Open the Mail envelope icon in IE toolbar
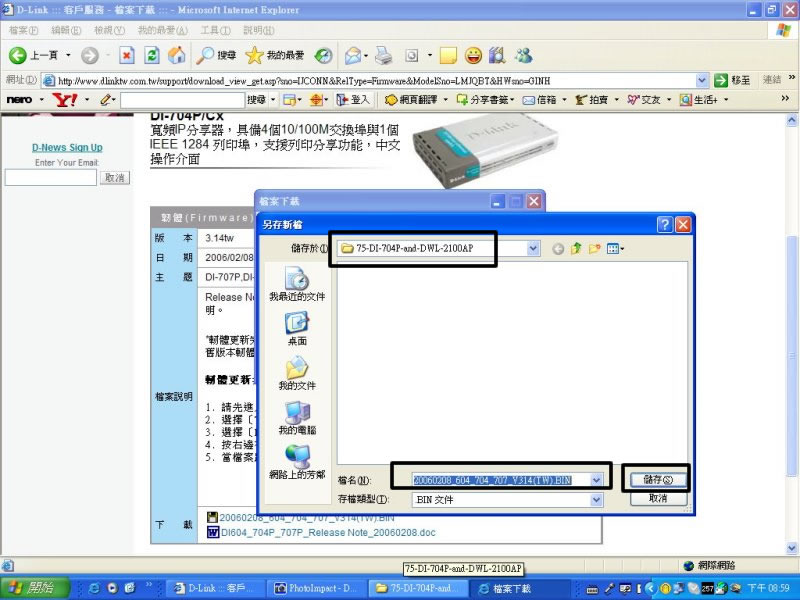The width and height of the screenshot is (800, 600). click(353, 55)
